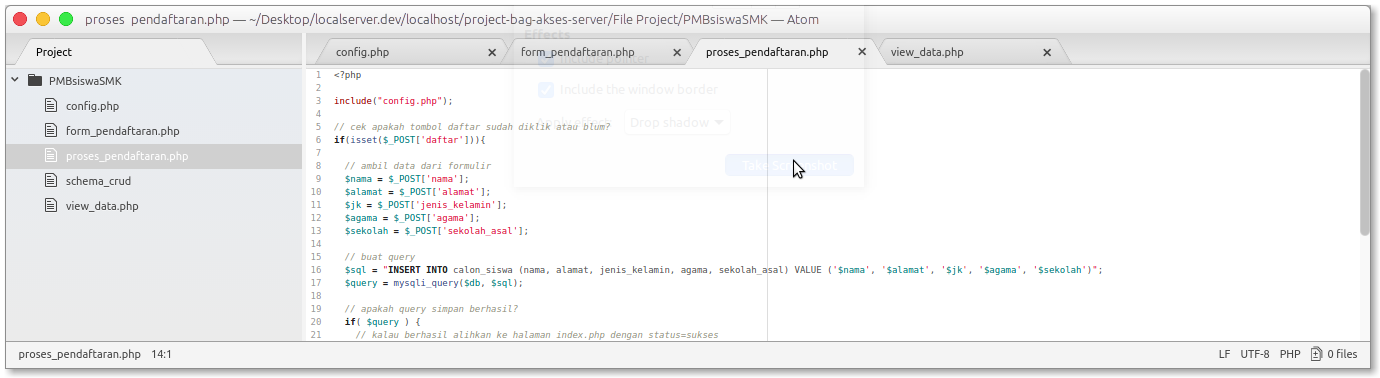This screenshot has width=1380, height=378.
Task: Click the $query = mysqli_query($db, $sql) line
Action: 433,283
